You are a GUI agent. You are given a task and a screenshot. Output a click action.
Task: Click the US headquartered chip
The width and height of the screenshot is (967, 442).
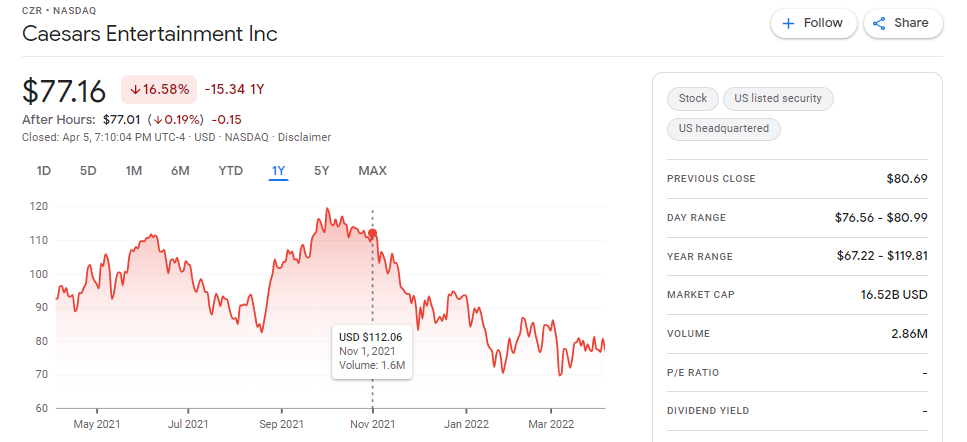(x=724, y=129)
